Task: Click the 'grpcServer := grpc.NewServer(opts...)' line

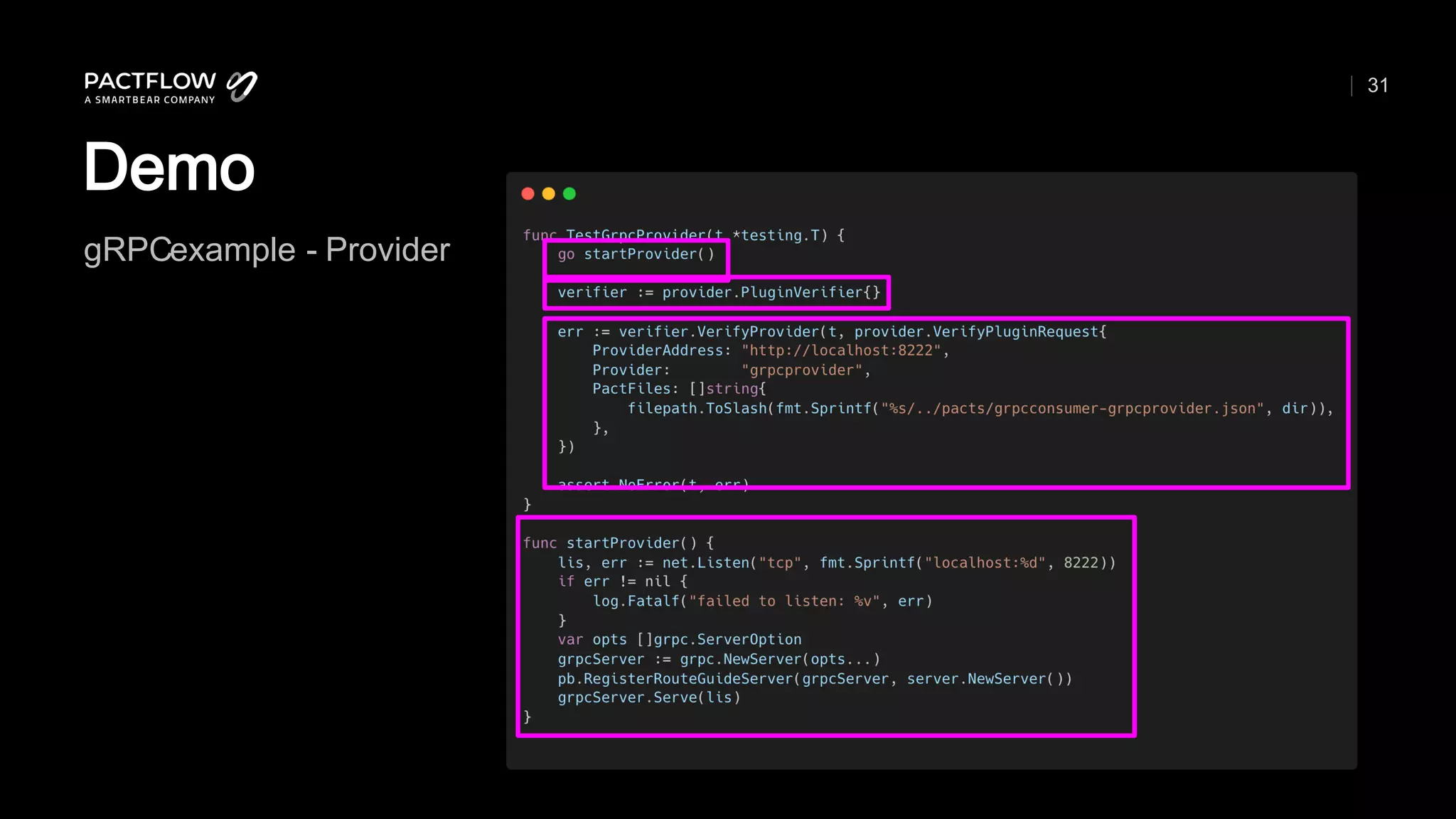Action: point(719,660)
